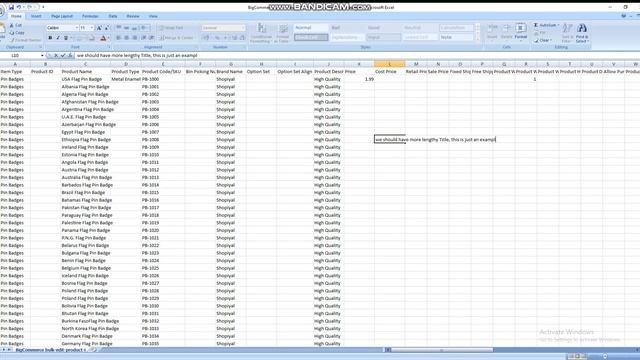Click the Middle Align icon
This screenshot has height=360, width=640.
[x=127, y=28]
